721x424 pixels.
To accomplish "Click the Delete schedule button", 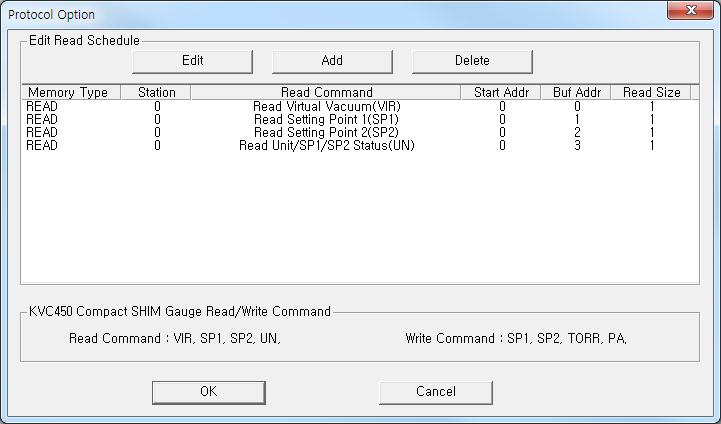I will click(472, 61).
